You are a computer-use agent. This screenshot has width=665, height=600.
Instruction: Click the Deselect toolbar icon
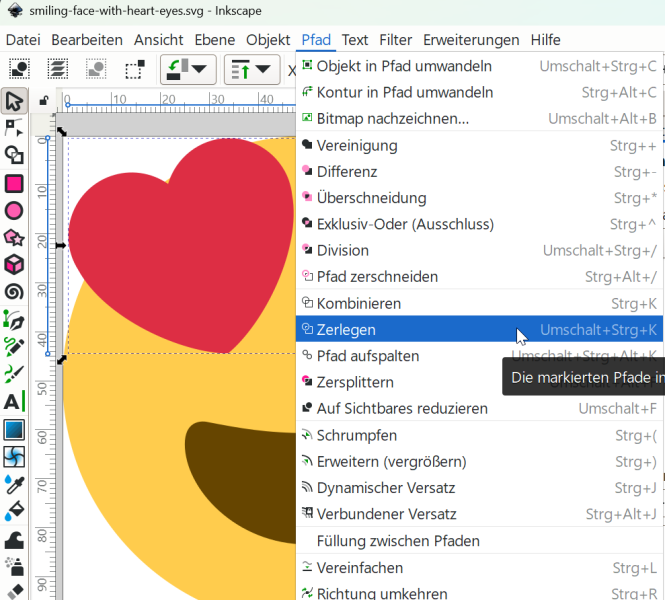point(96,69)
